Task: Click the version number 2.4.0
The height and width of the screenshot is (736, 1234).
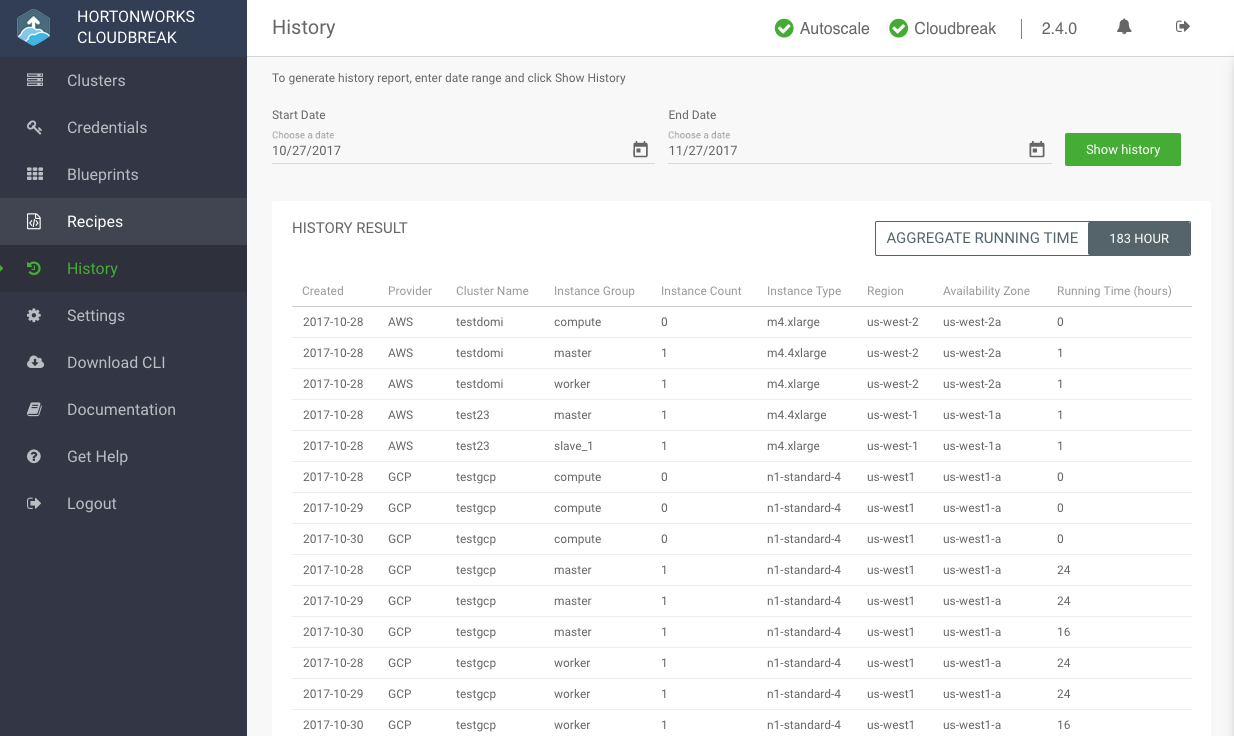Action: (x=1059, y=28)
